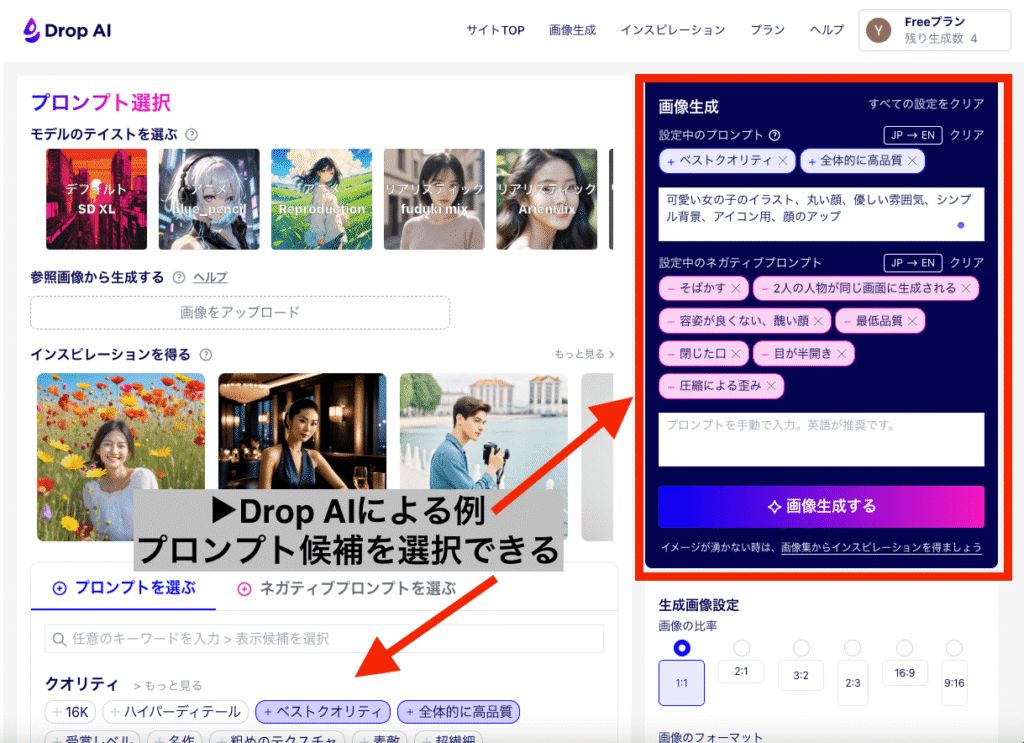Remove 2人の人物が同じ画面に生成される tag via X
This screenshot has height=743, width=1024.
(966, 288)
